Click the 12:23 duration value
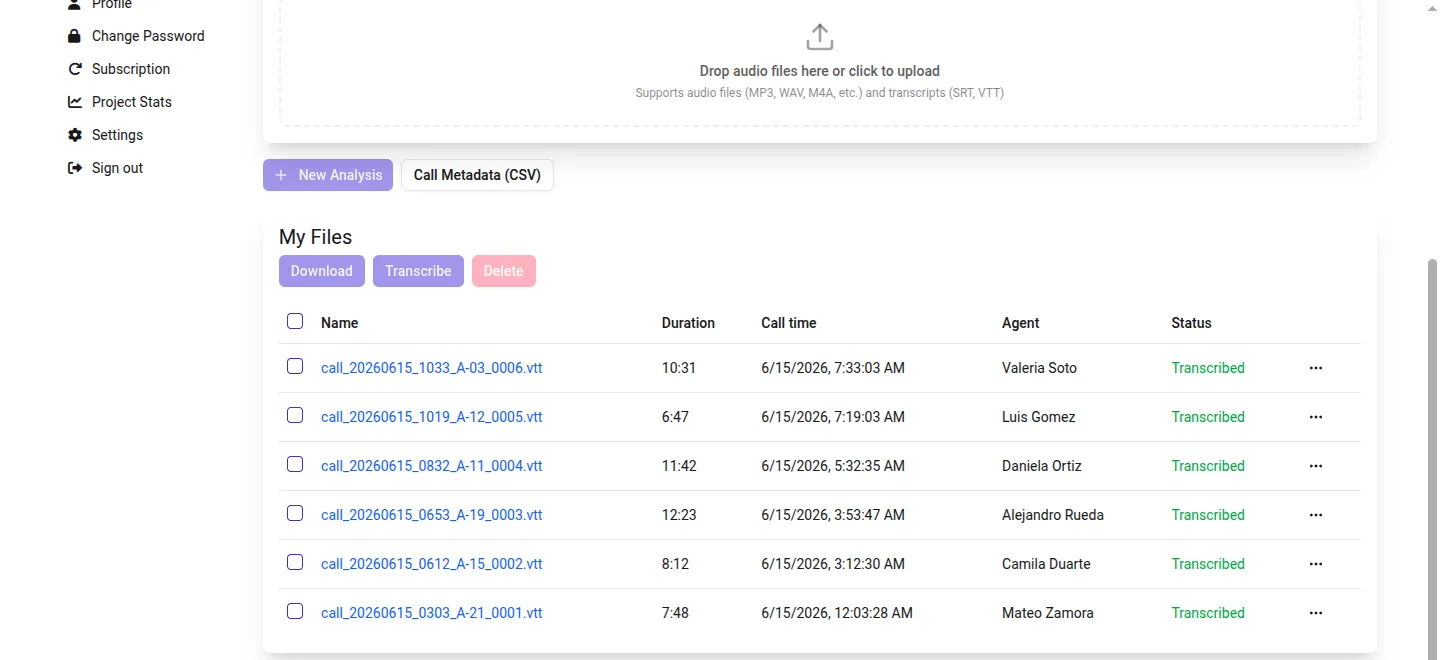The width and height of the screenshot is (1440, 660). [x=679, y=515]
